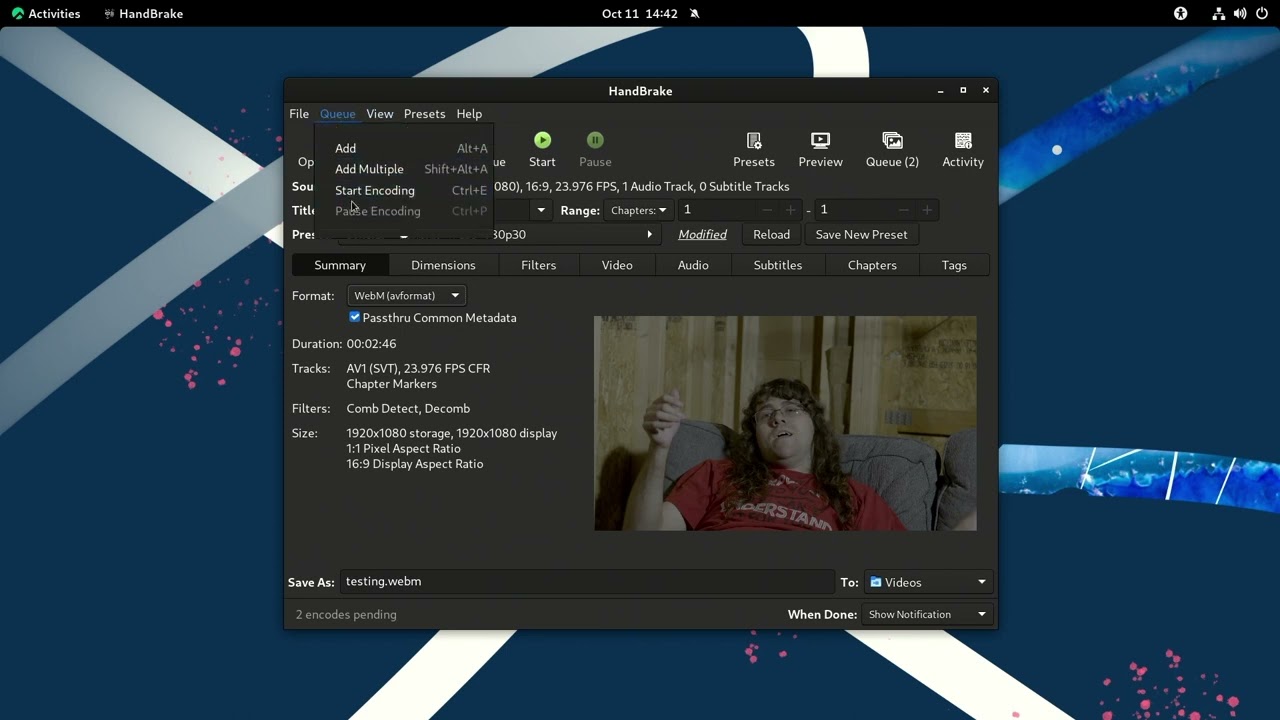Expand the Title dropdown arrow
Viewport: 1280px width, 720px height.
pos(541,210)
